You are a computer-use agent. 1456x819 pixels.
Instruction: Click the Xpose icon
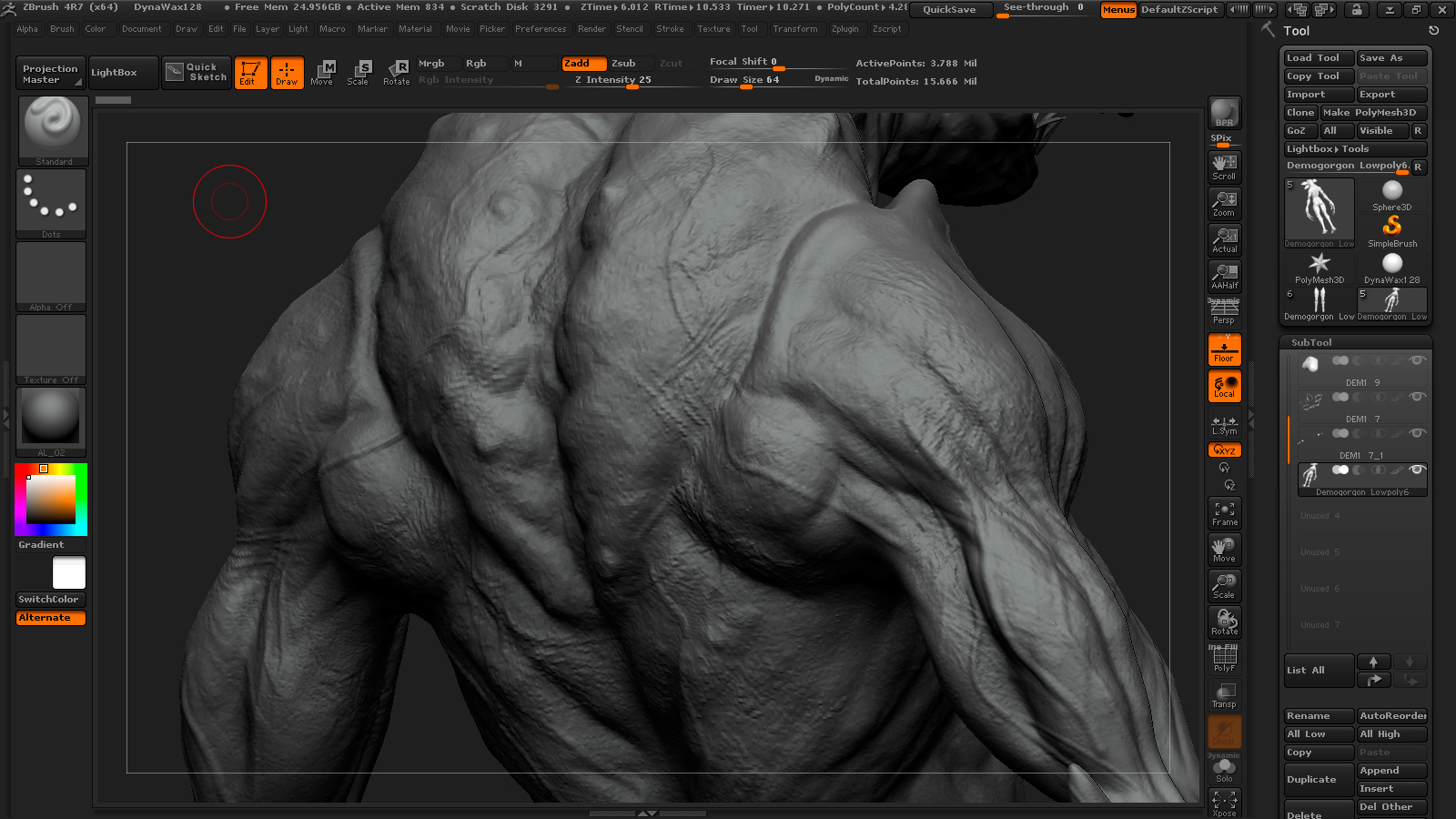tap(1224, 804)
